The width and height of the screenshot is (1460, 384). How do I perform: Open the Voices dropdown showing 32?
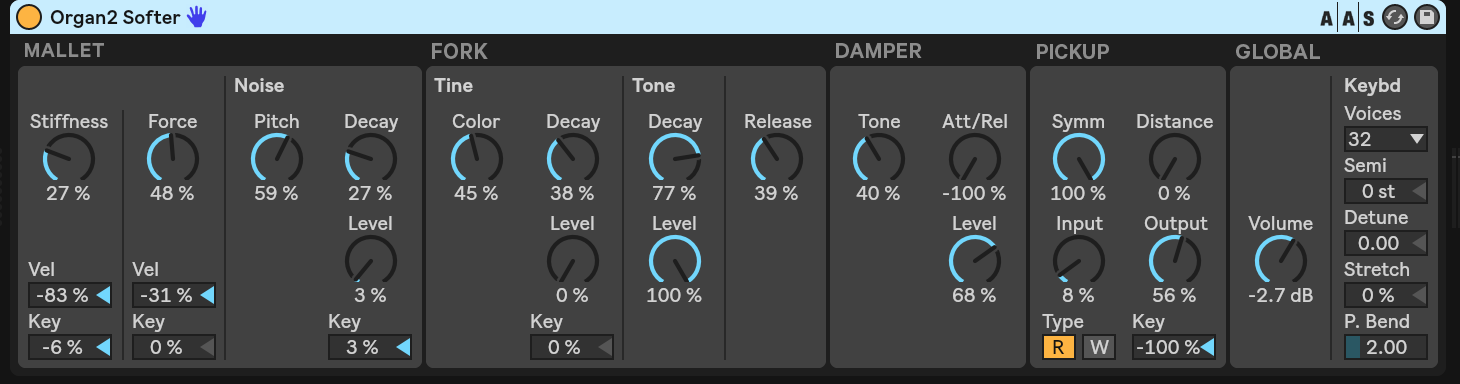pyautogui.click(x=1385, y=139)
